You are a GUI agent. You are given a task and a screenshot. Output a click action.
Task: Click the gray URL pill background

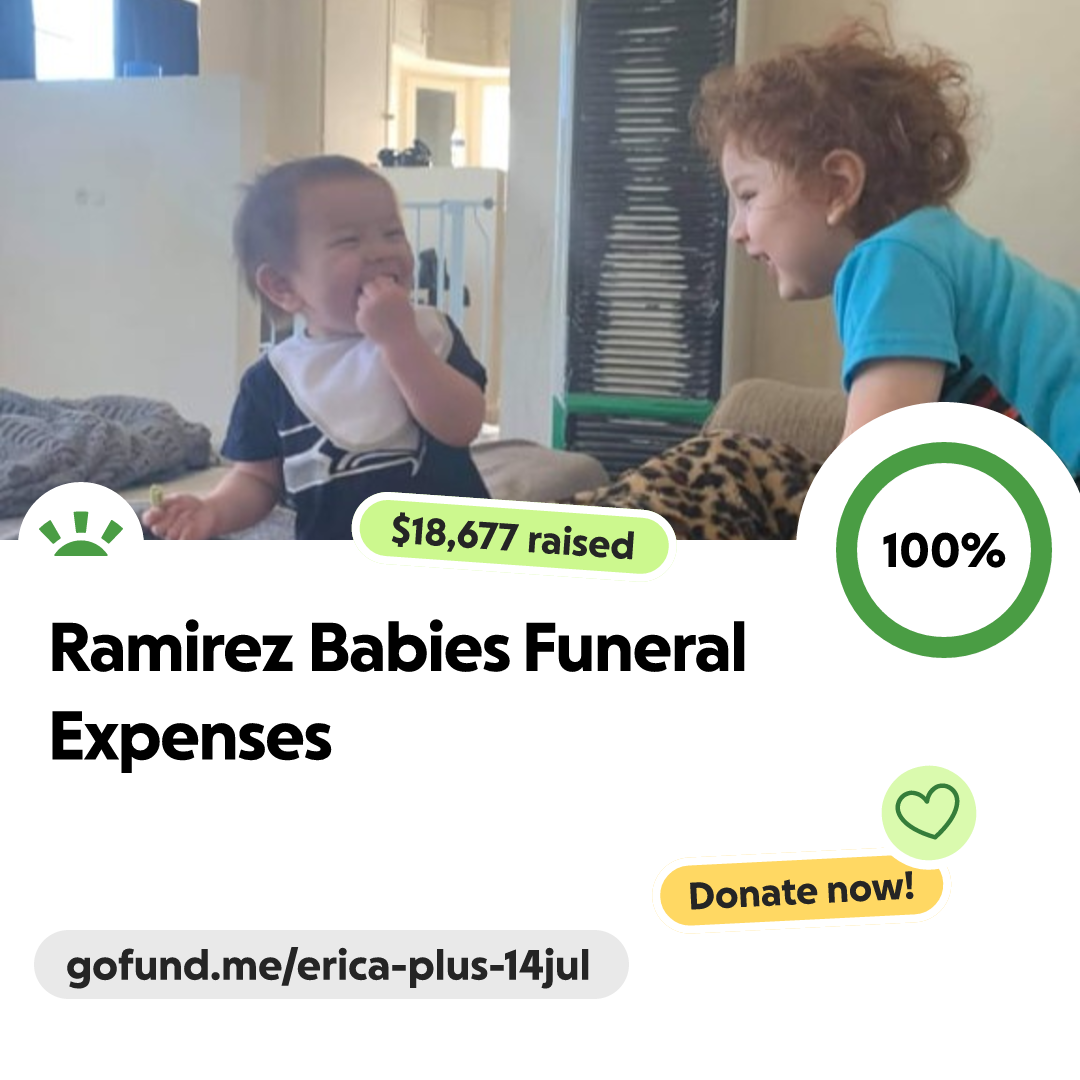coord(331,965)
